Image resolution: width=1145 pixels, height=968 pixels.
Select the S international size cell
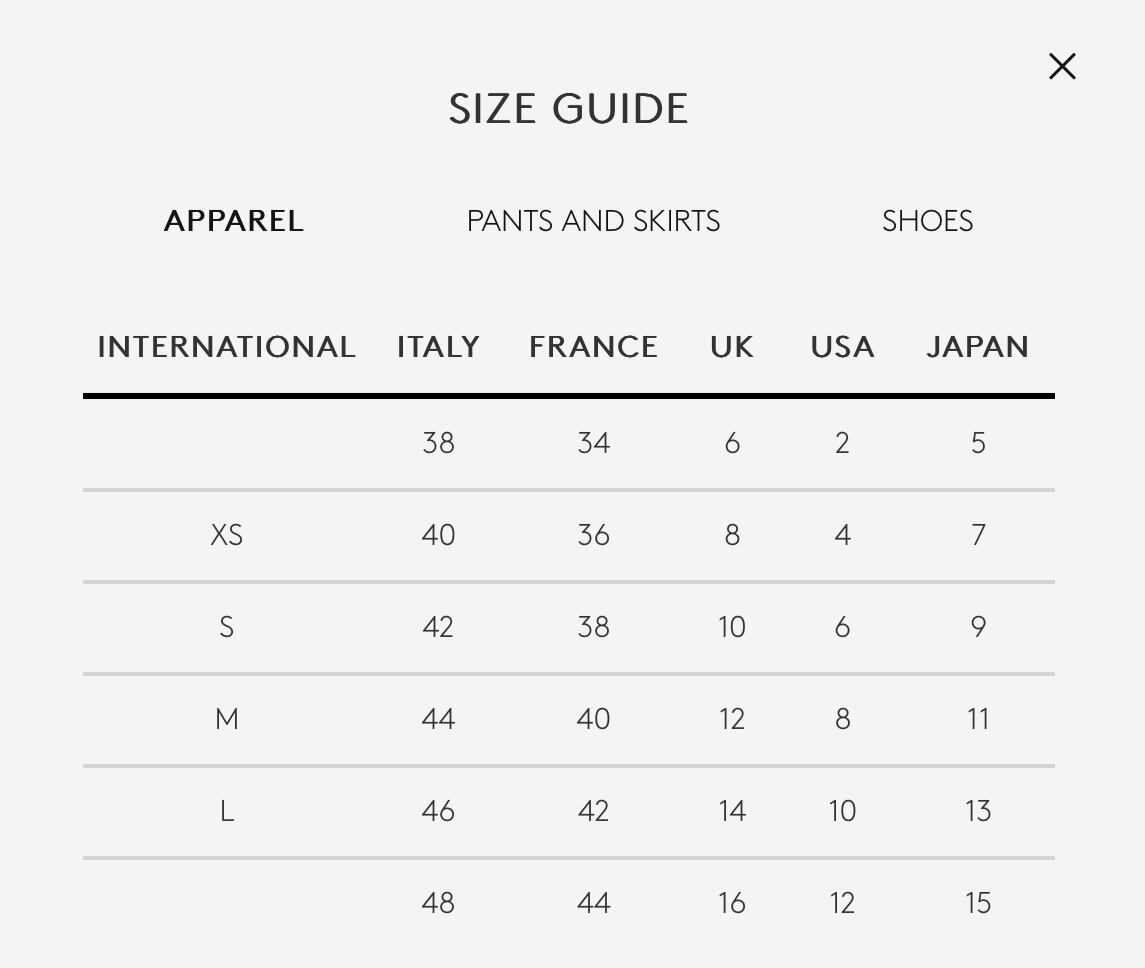pyautogui.click(x=227, y=627)
